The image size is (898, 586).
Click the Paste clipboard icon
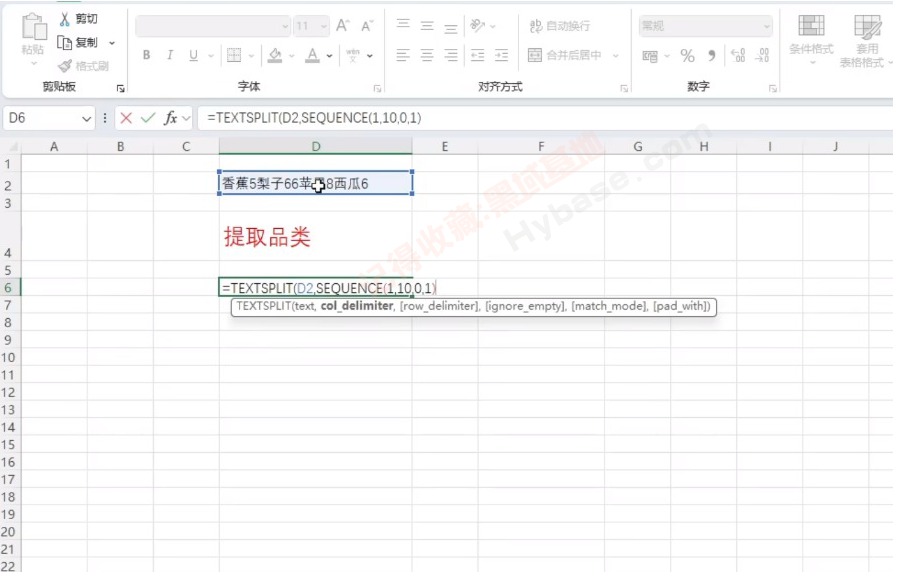point(34,26)
